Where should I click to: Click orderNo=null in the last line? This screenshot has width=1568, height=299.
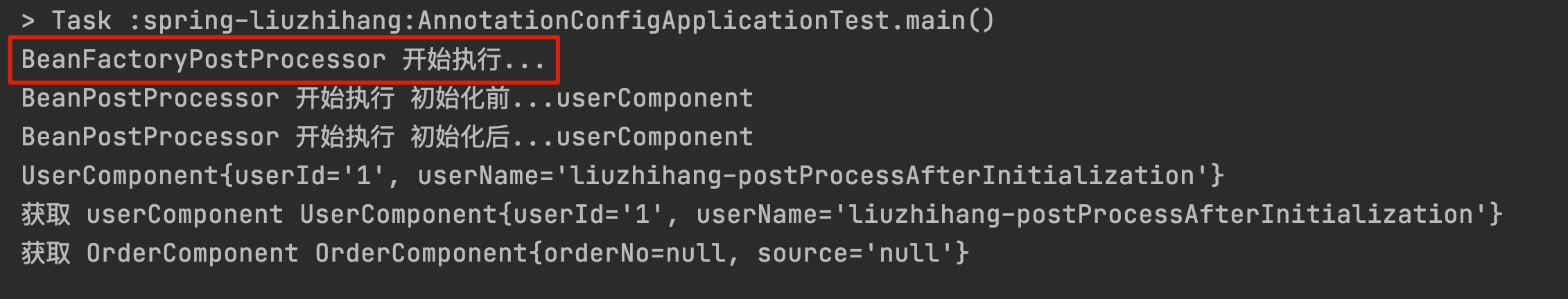635,253
